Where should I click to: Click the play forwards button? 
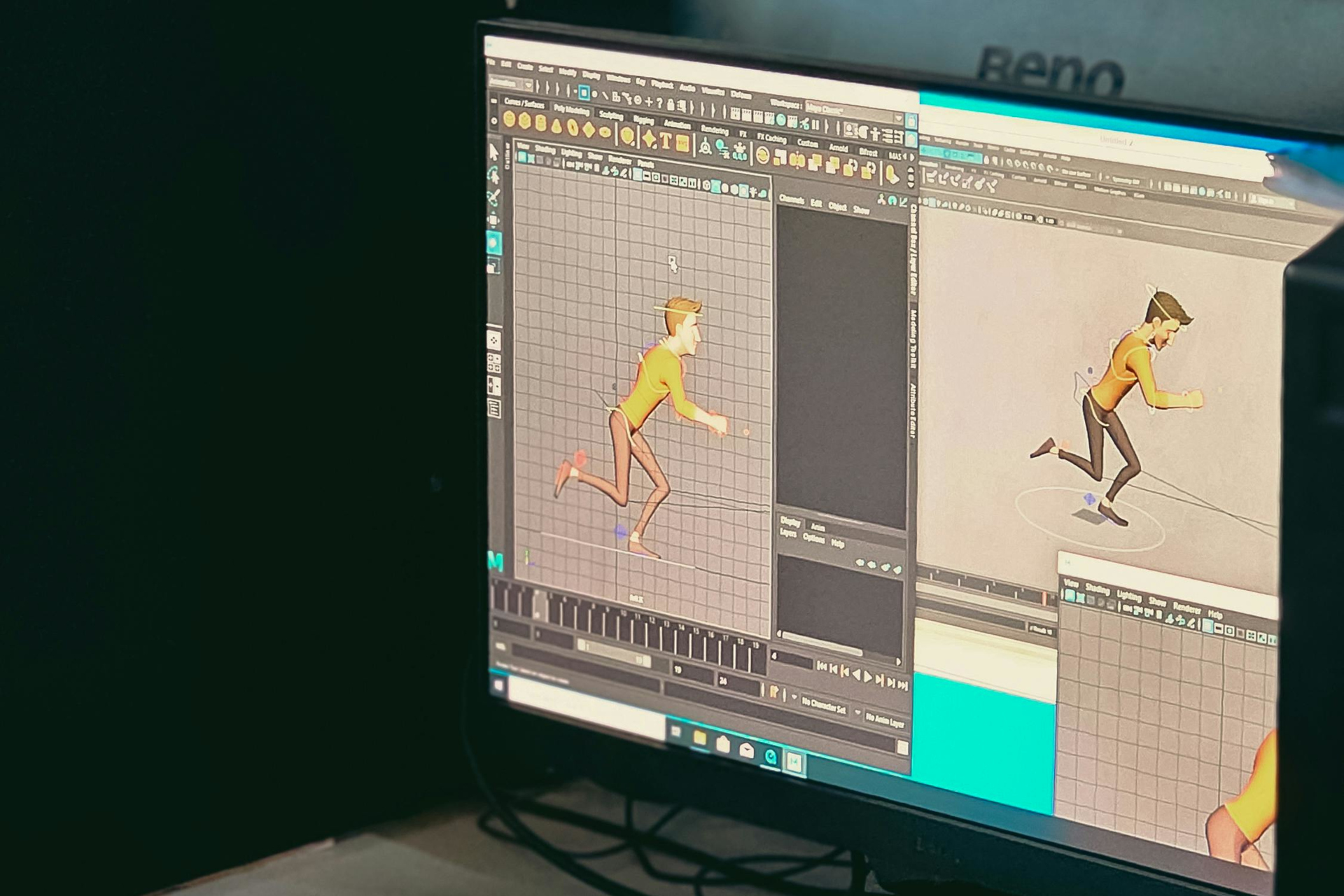point(869,676)
